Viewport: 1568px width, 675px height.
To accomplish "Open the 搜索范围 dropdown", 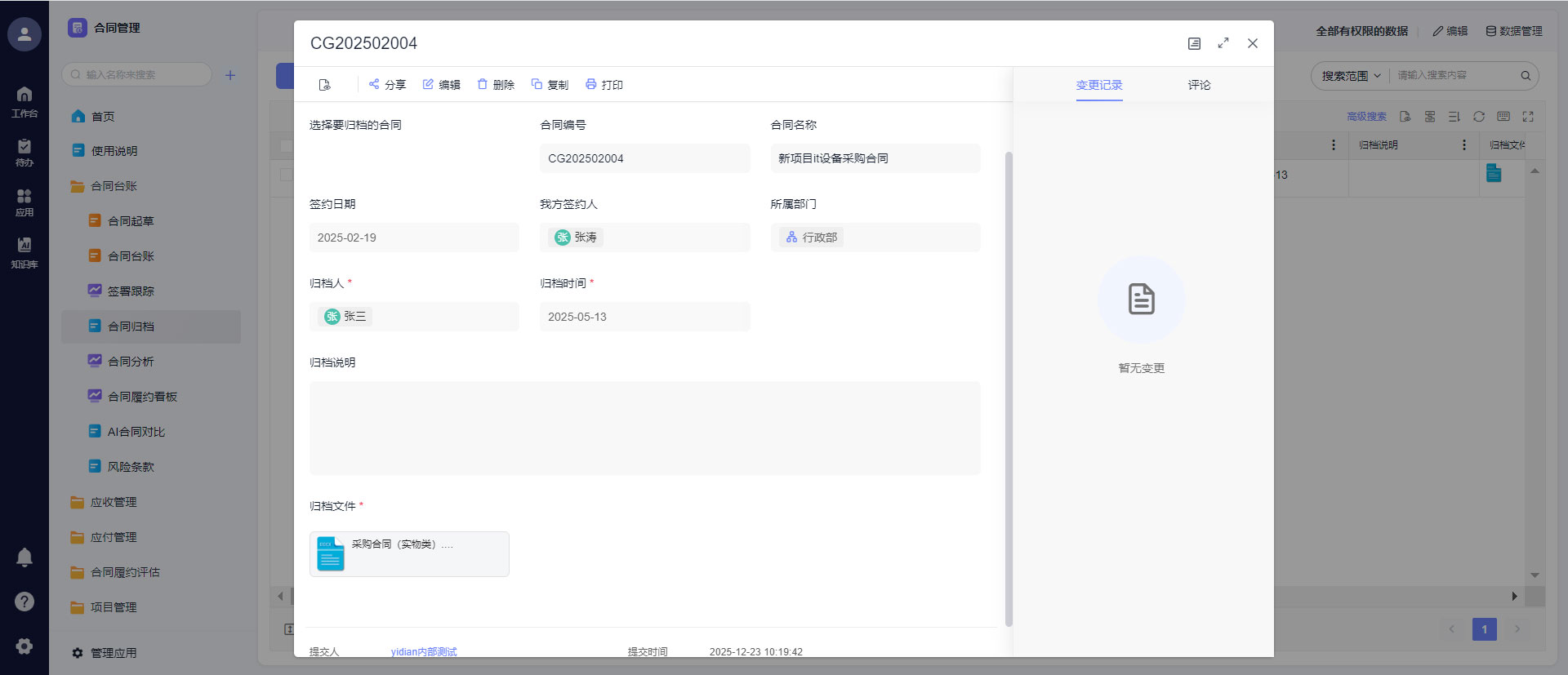I will click(x=1351, y=76).
